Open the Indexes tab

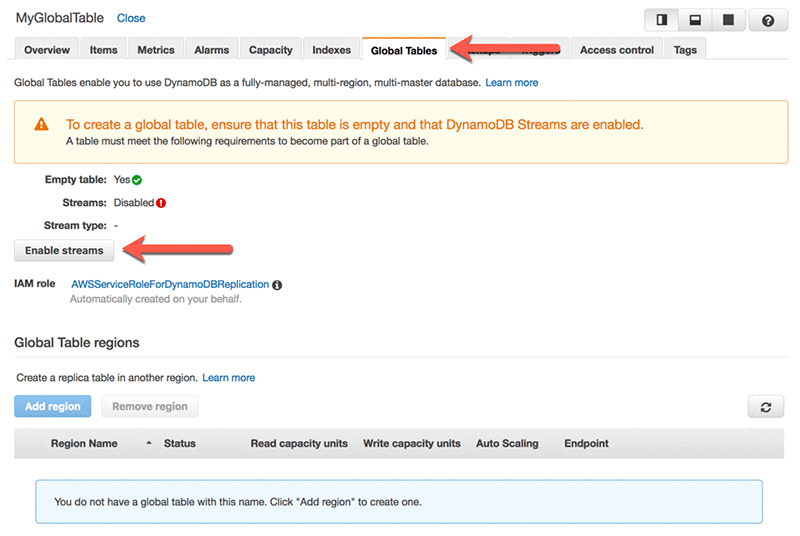[332, 50]
